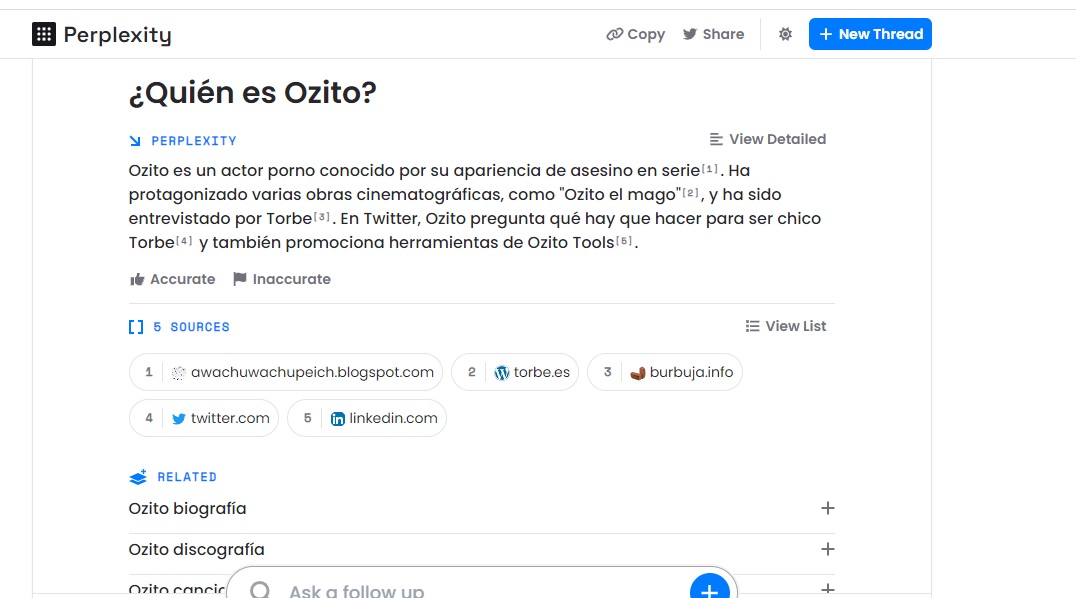Click the thumbs-up icon beside Accurate
The width and height of the screenshot is (1076, 598).
tap(137, 279)
